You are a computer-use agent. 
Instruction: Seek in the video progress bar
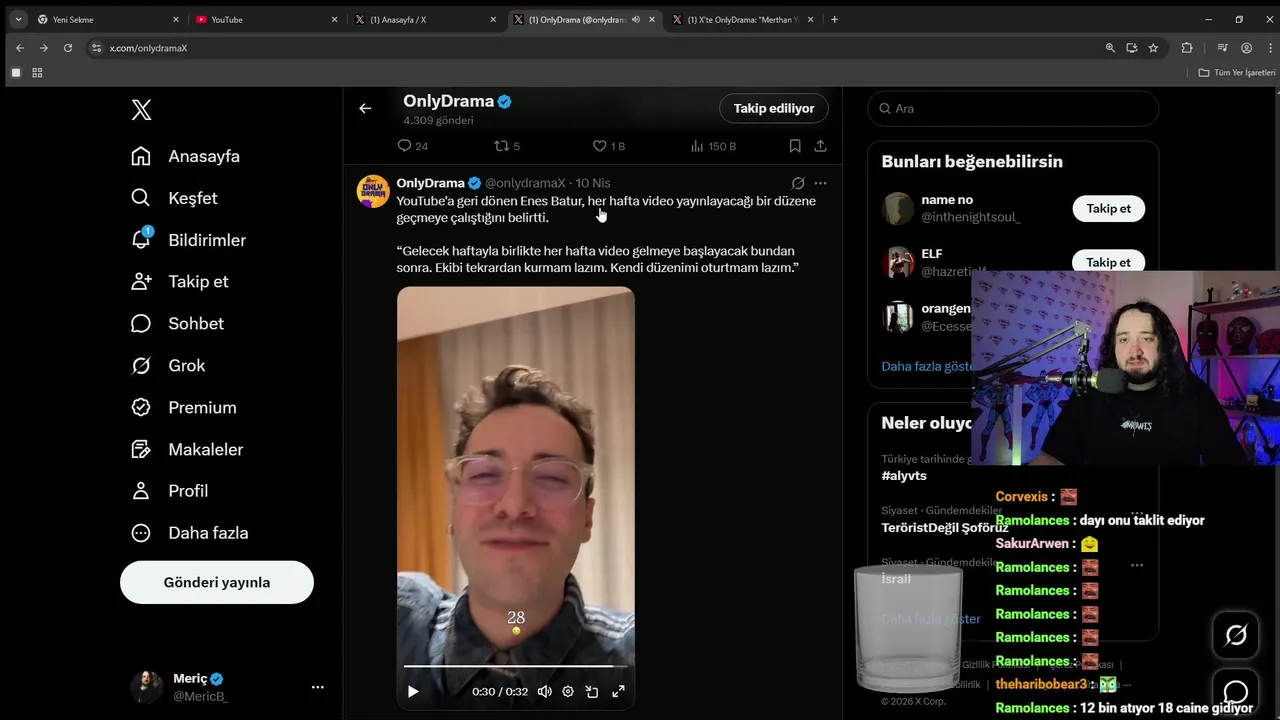point(515,666)
